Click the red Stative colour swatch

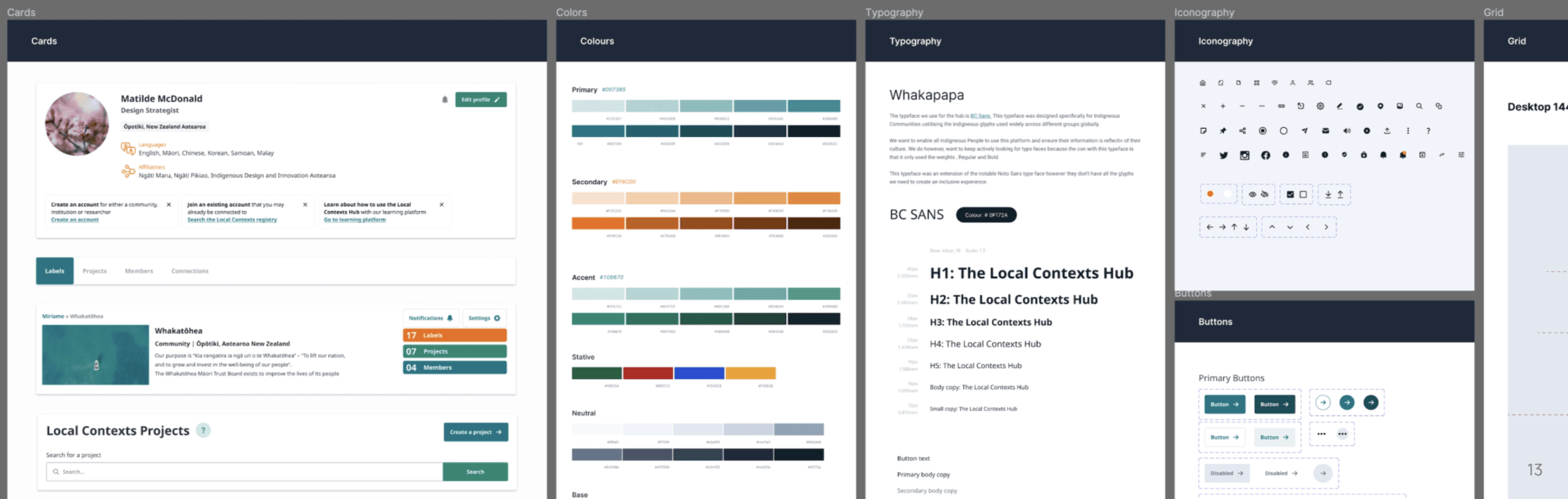[648, 373]
